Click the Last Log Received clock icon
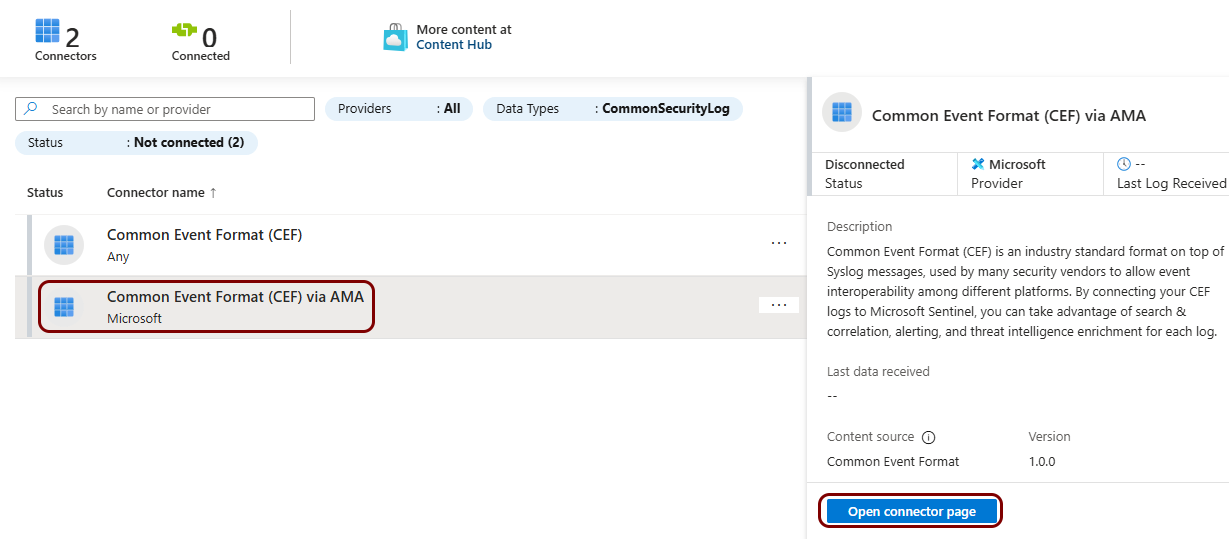 [1124, 164]
